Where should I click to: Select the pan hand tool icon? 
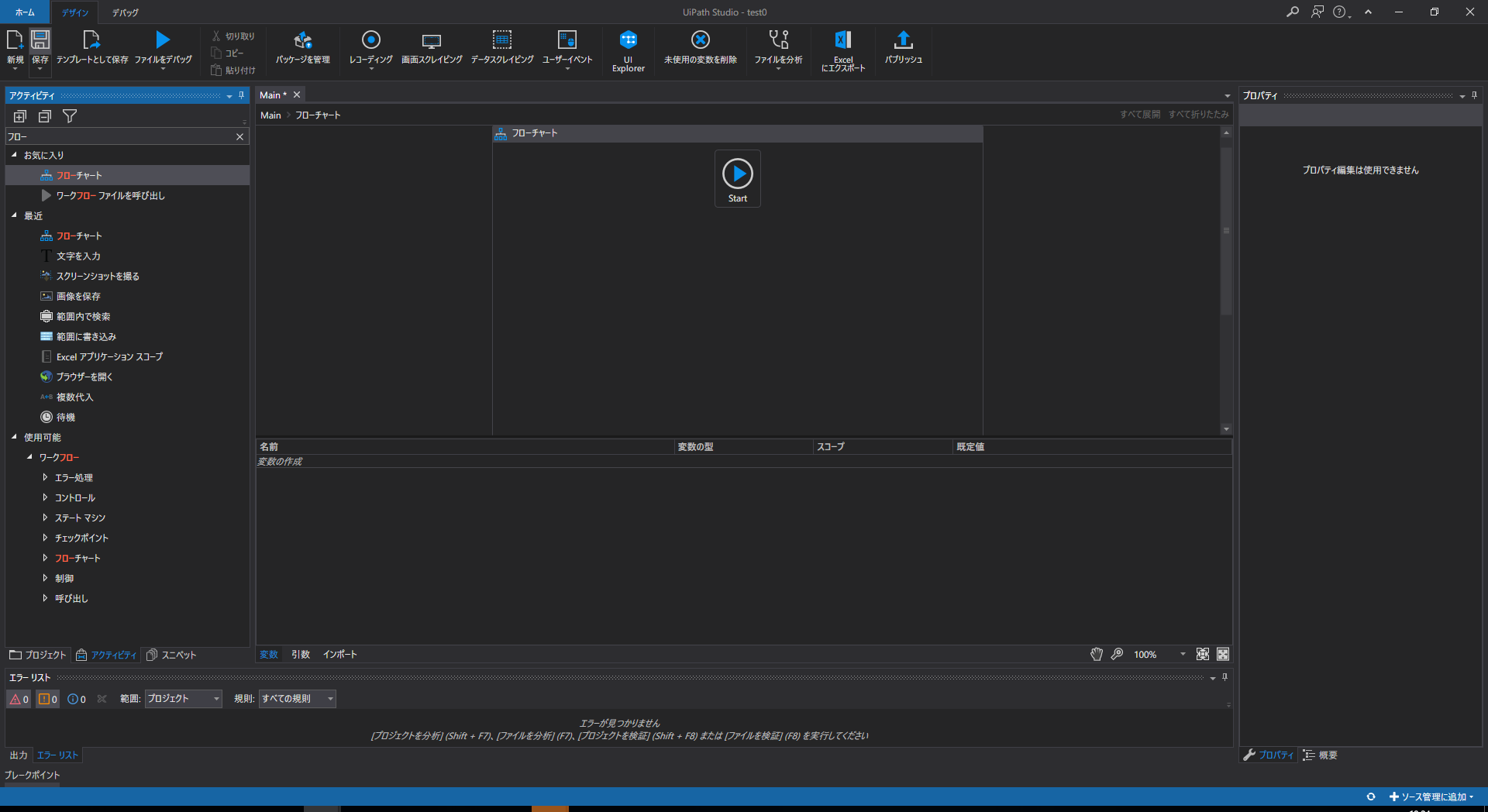coord(1097,655)
